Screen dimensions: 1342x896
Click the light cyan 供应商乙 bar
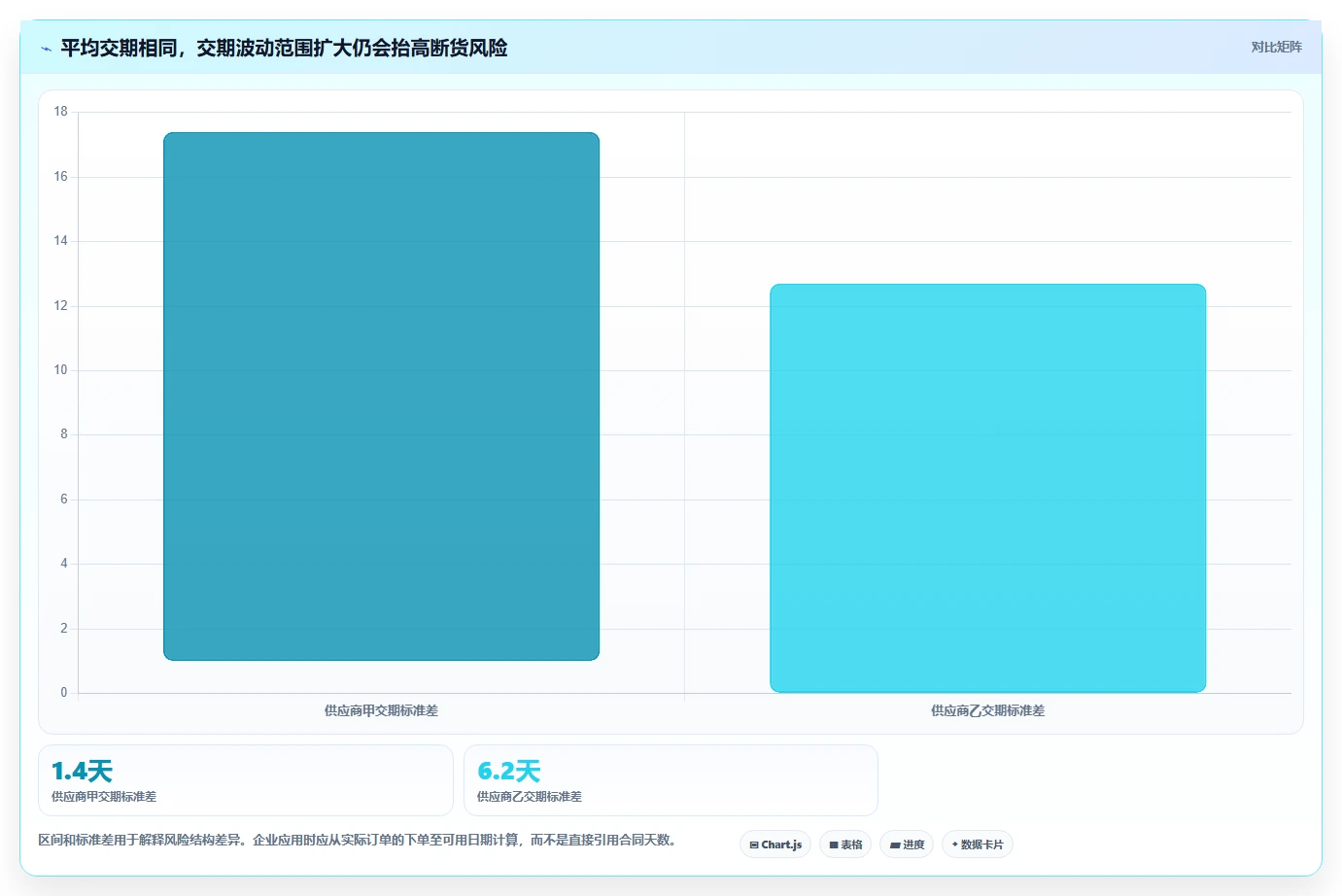[x=988, y=488]
